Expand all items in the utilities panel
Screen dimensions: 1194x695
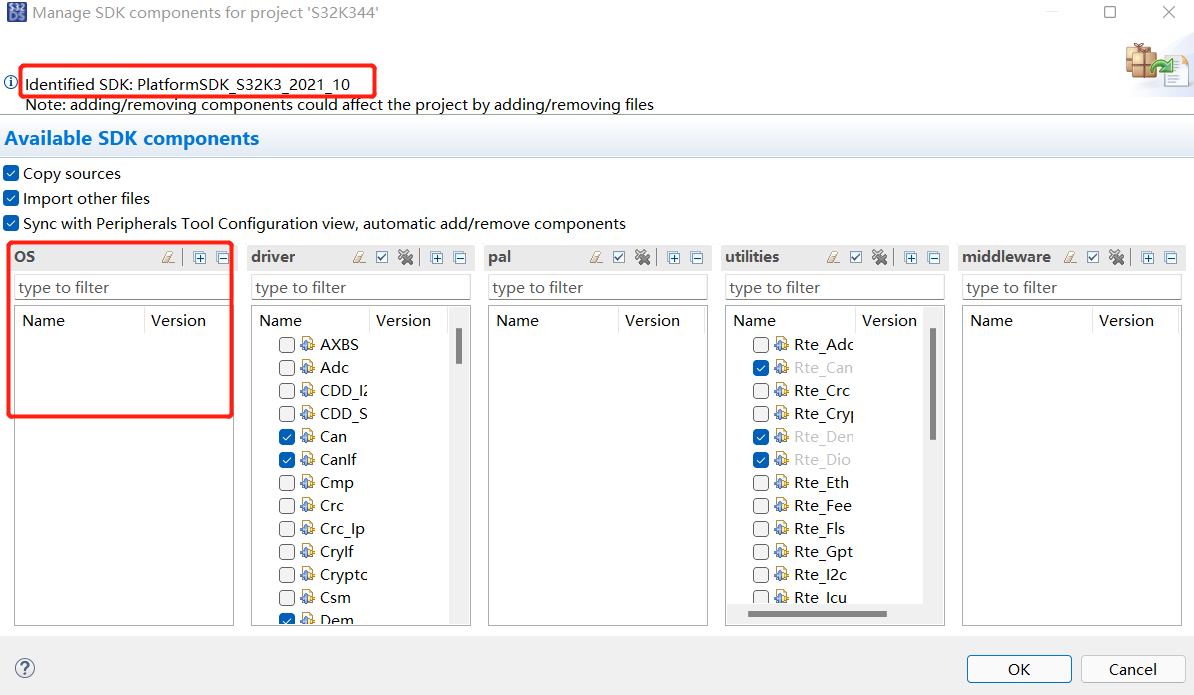click(909, 257)
